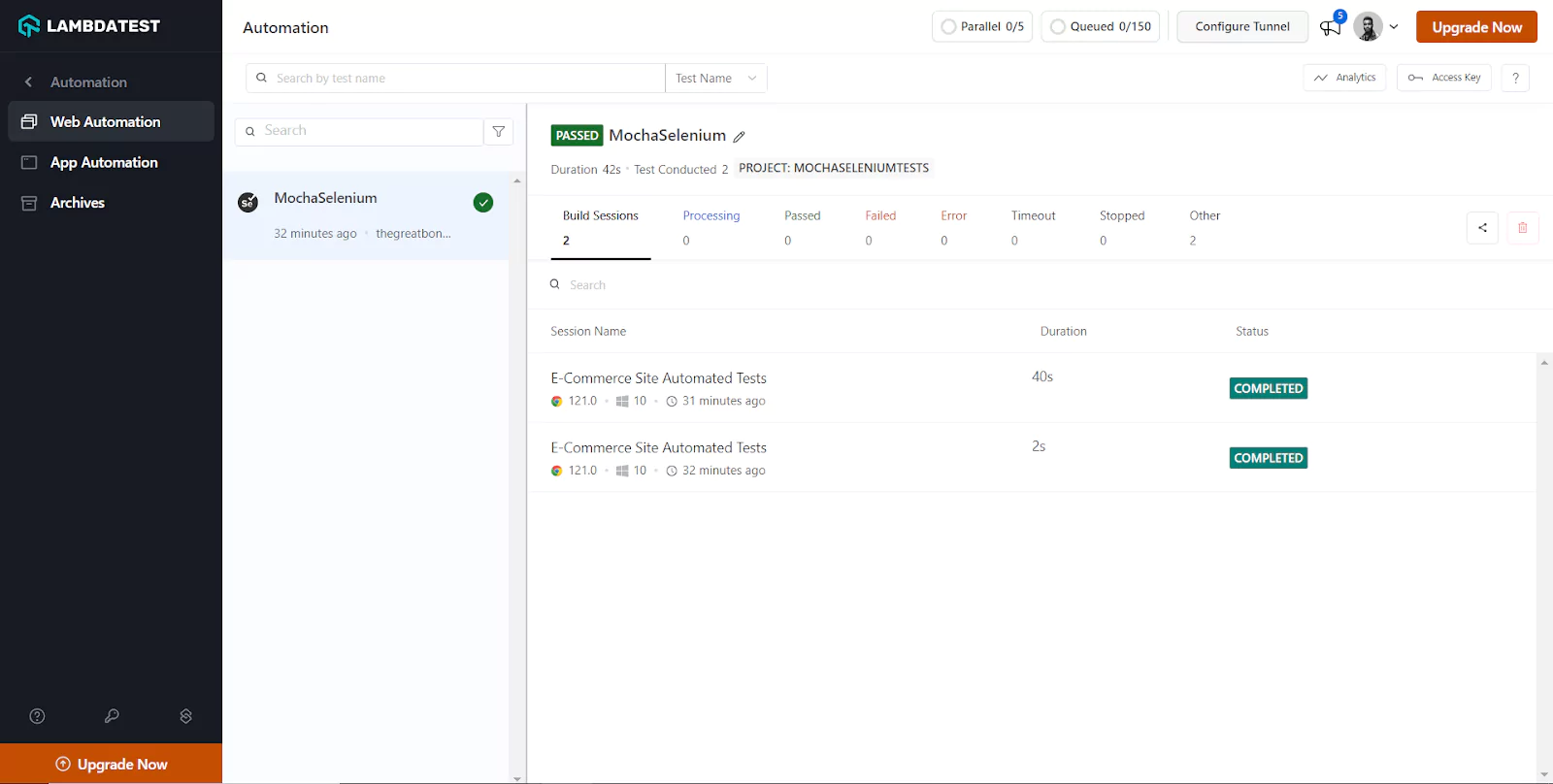1553x784 pixels.
Task: Click the session search magnifier icon
Action: coord(555,284)
